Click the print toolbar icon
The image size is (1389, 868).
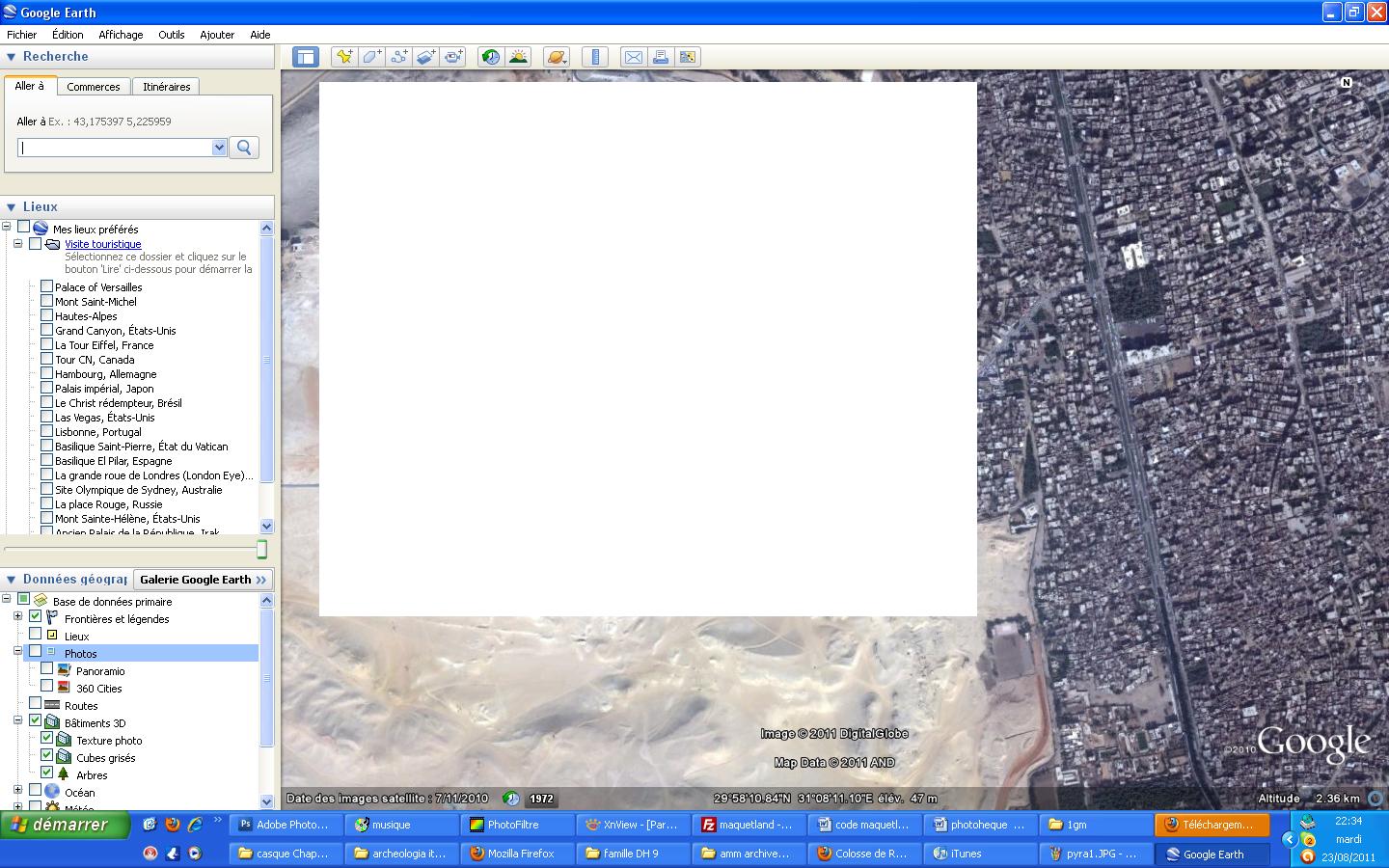point(661,57)
